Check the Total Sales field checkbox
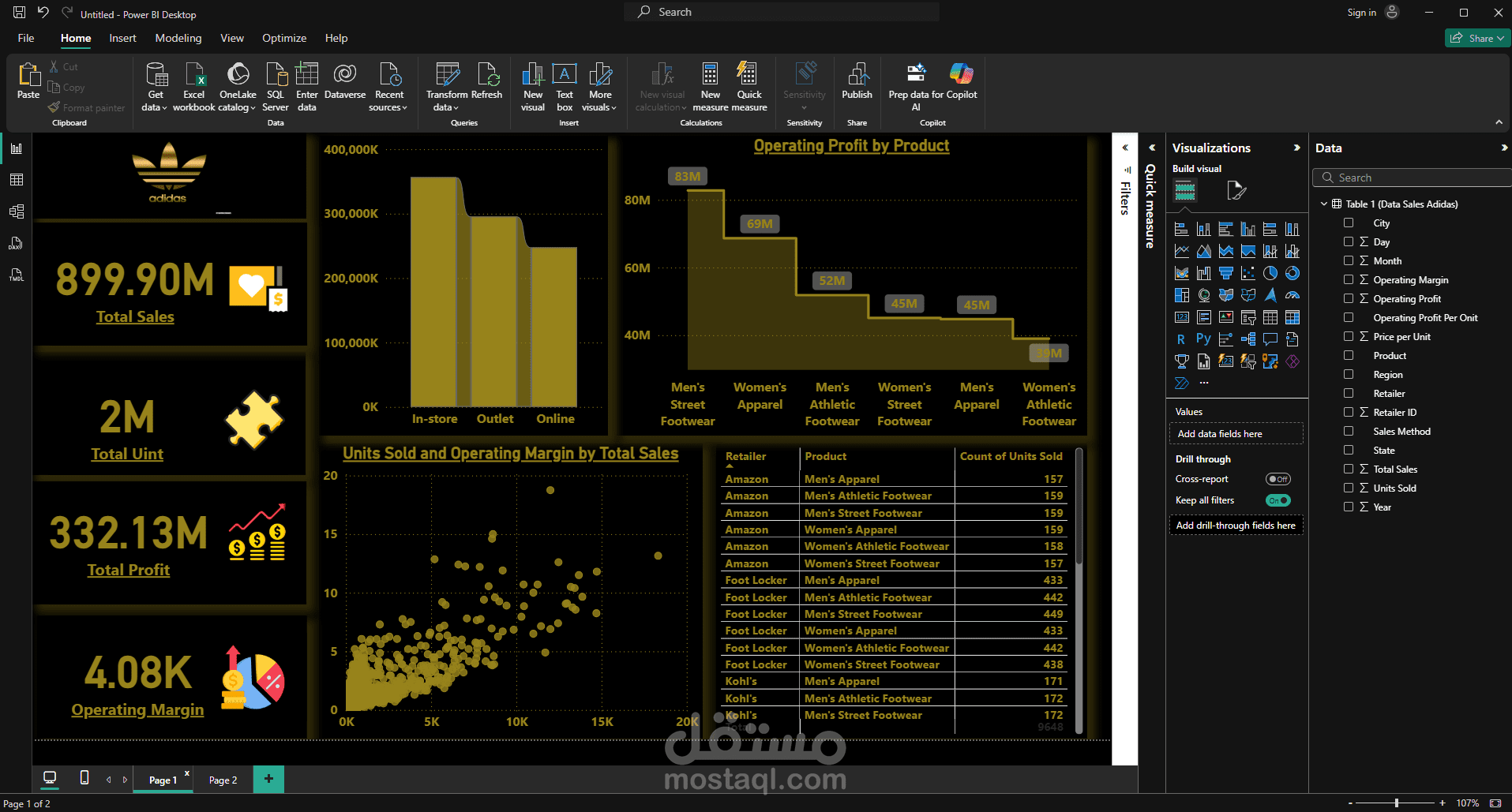Screen dimensions: 1512x812 pyautogui.click(x=1349, y=470)
